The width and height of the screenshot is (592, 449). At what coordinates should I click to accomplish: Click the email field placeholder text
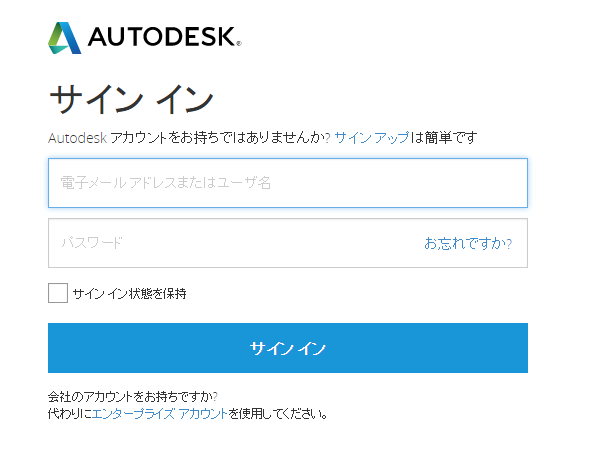[x=166, y=183]
